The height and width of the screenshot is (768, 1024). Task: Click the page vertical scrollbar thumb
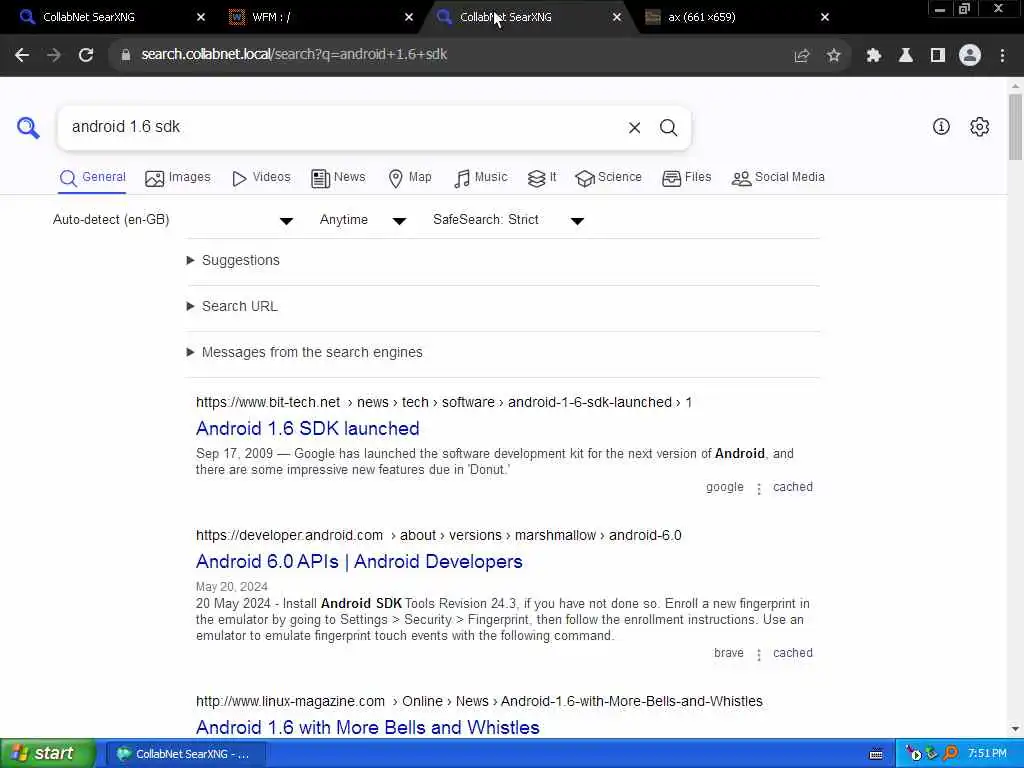1015,127
